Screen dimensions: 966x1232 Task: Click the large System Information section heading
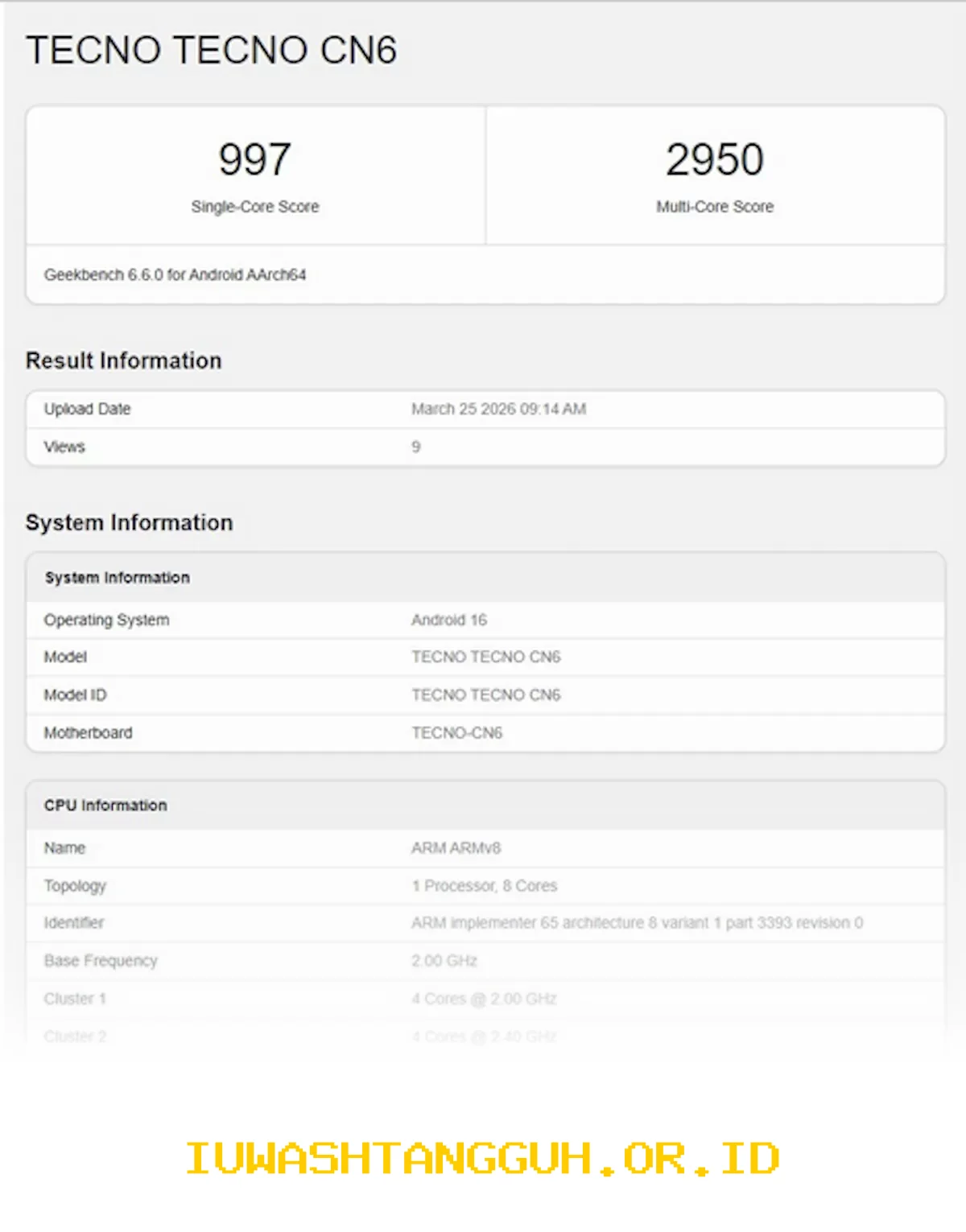tap(130, 522)
